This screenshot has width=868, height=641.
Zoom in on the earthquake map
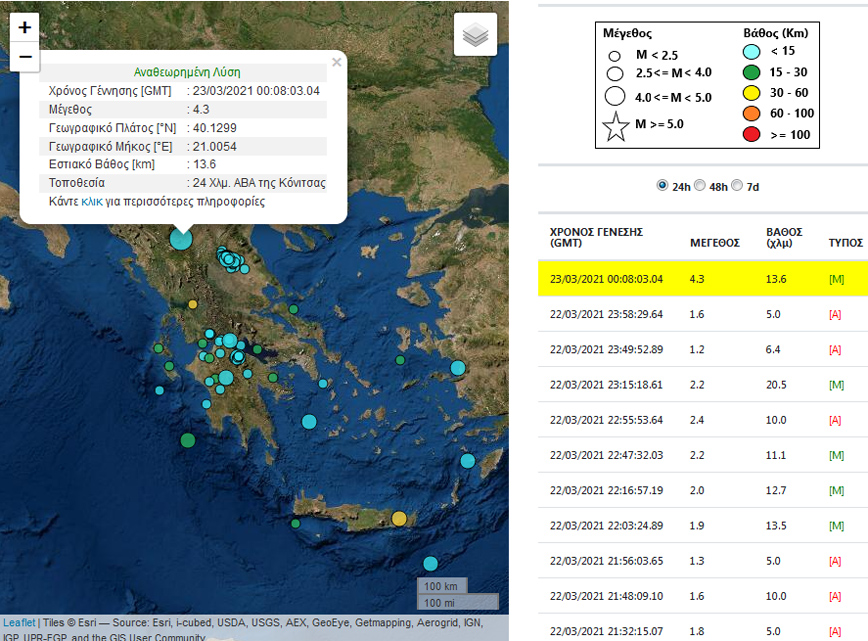[25, 28]
